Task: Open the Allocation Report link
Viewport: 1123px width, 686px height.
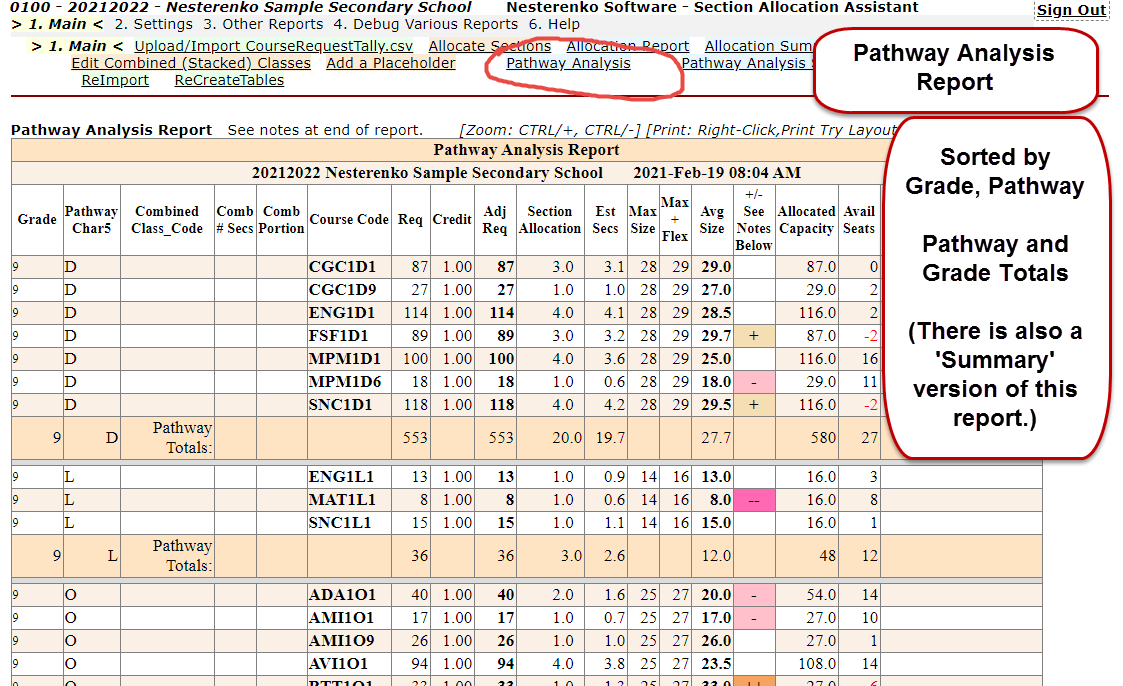Action: pos(627,46)
